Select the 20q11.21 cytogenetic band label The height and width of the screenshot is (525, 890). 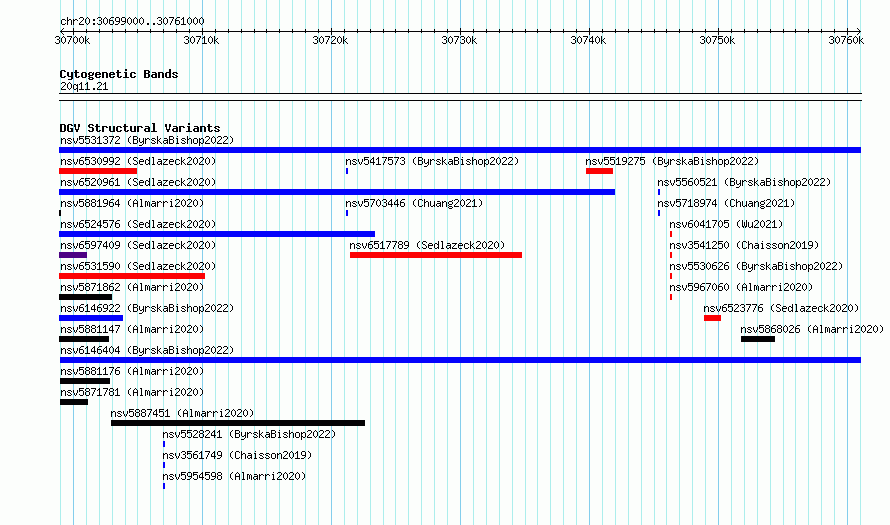pos(84,86)
